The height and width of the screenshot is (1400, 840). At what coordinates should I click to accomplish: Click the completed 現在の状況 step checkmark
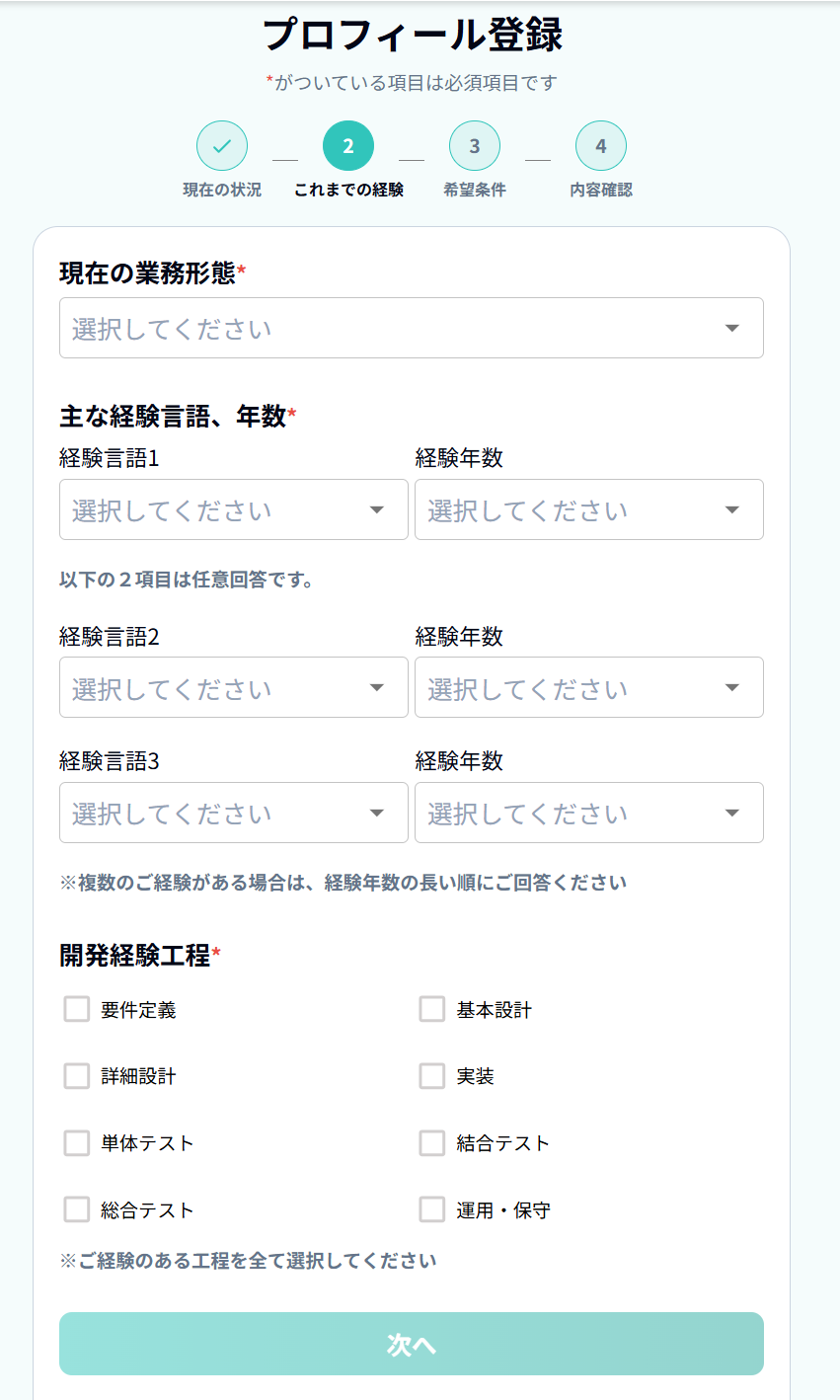click(x=221, y=145)
